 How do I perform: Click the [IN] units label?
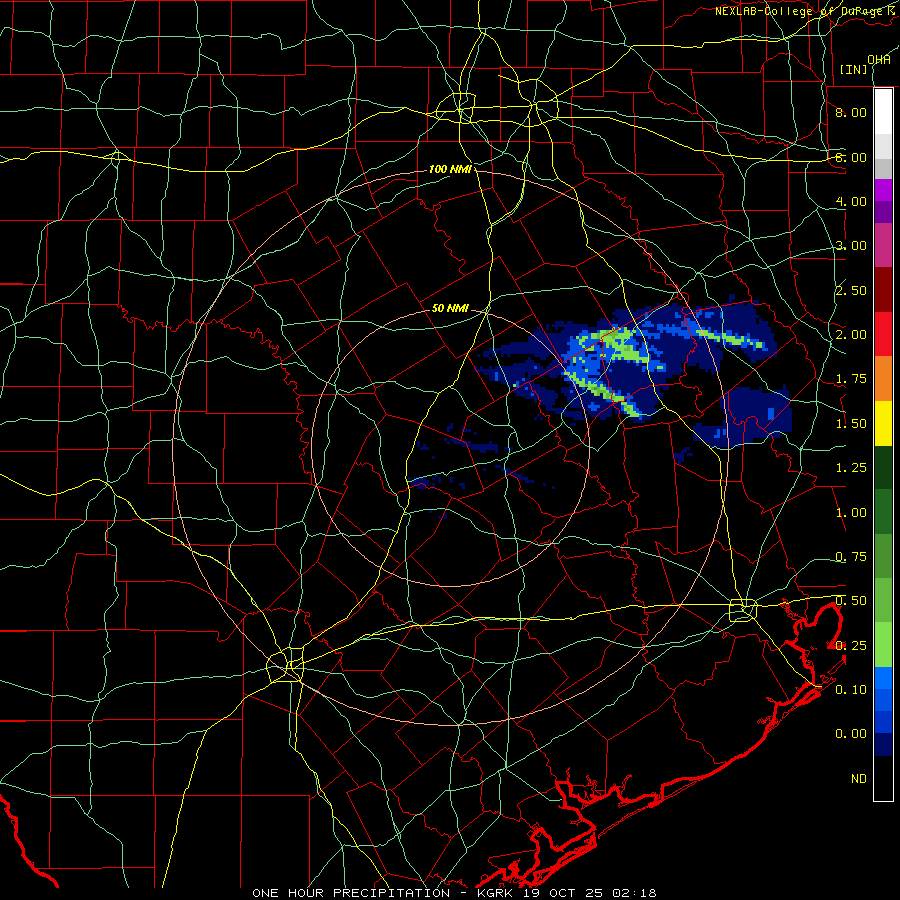click(854, 69)
